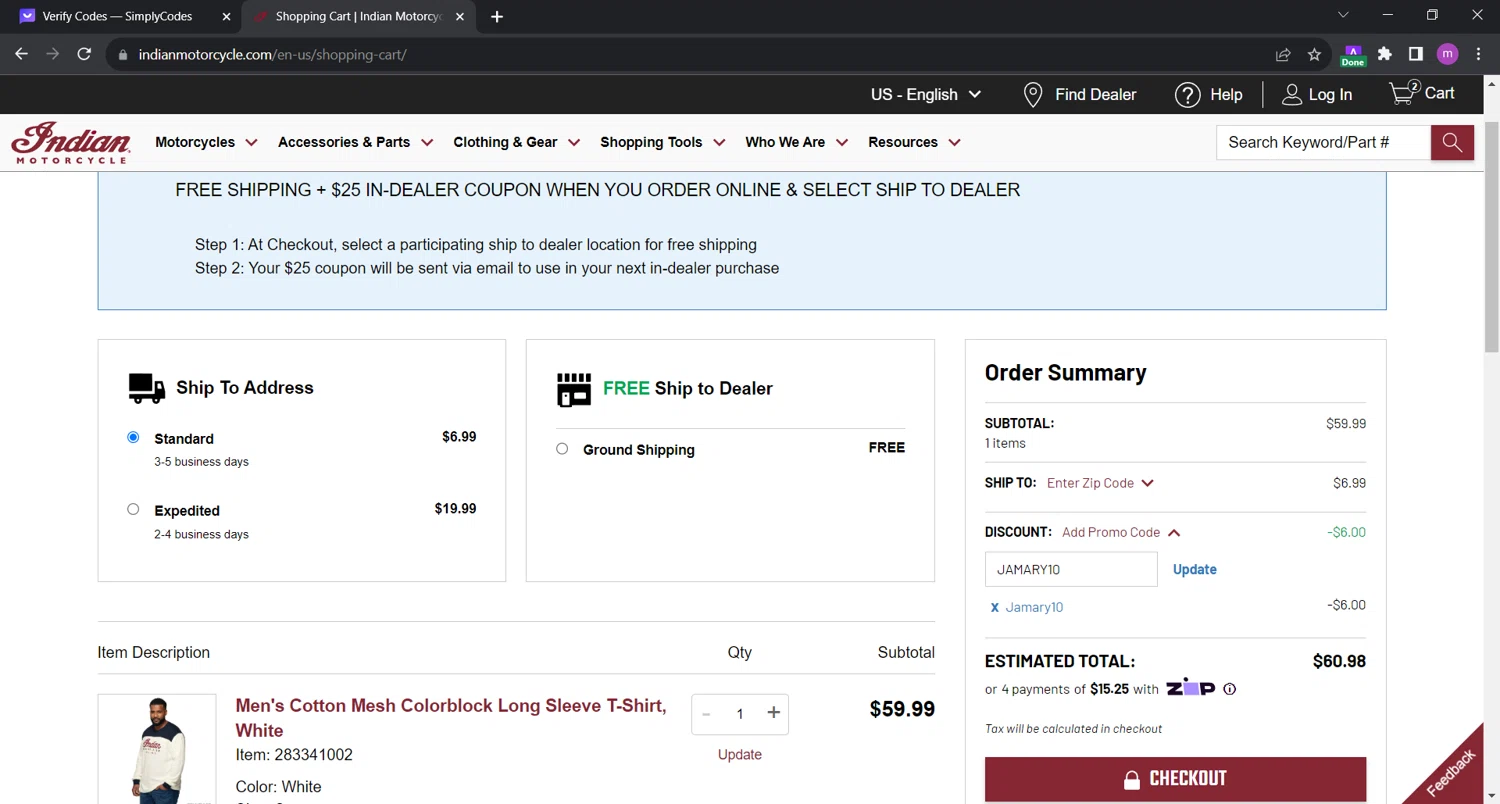Click the Search Keyword/Part # field

coord(1323,142)
